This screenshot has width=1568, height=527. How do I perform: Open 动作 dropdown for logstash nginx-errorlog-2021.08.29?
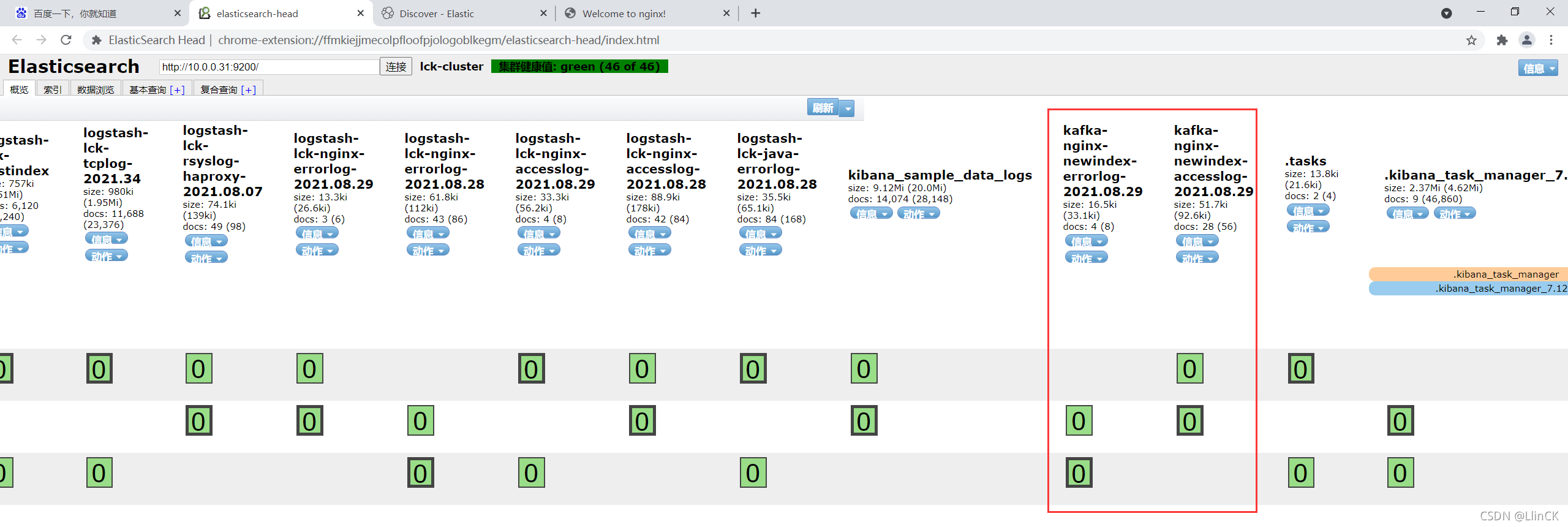(317, 250)
